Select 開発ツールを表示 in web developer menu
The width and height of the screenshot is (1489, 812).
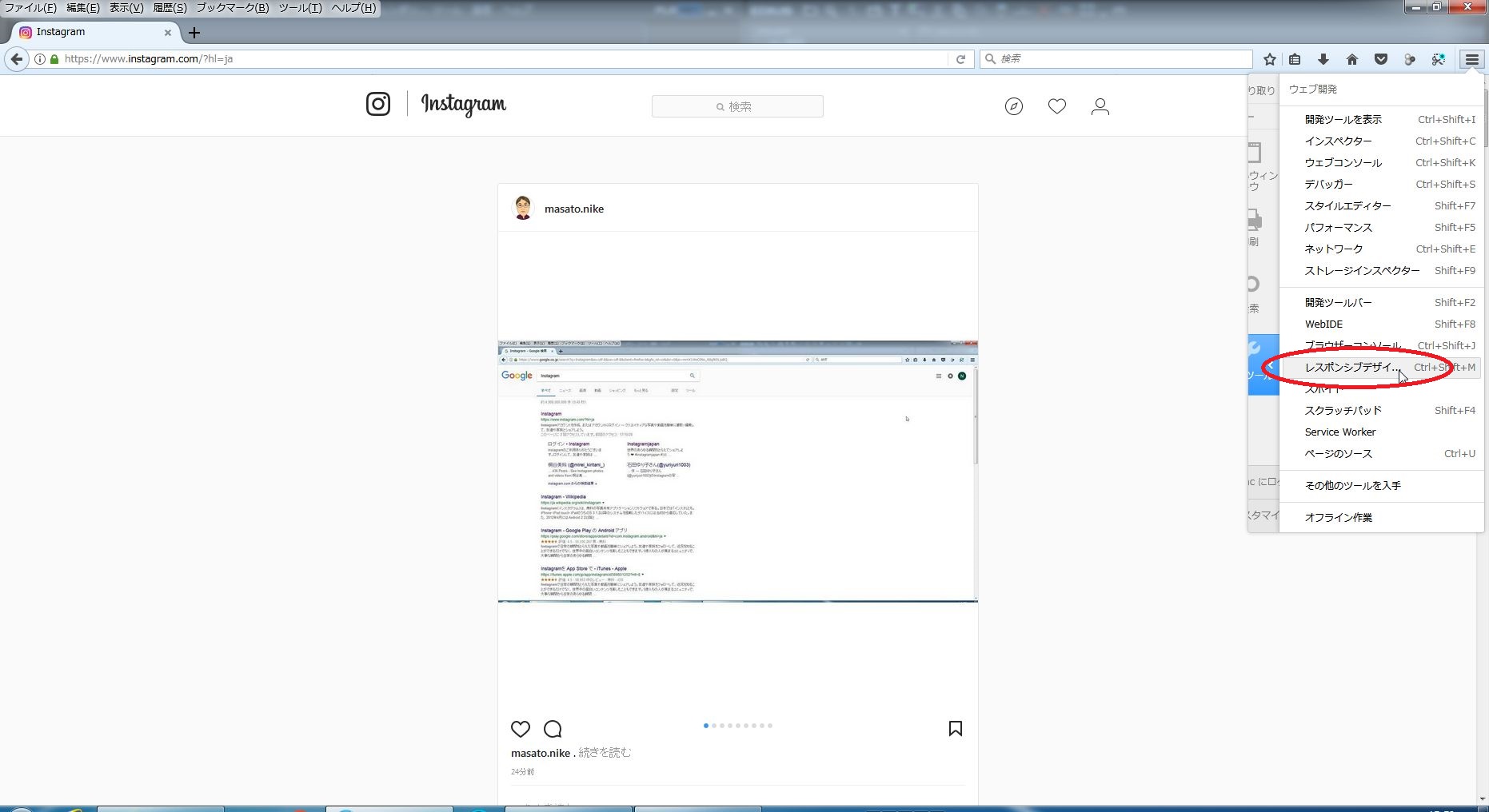1382,119
